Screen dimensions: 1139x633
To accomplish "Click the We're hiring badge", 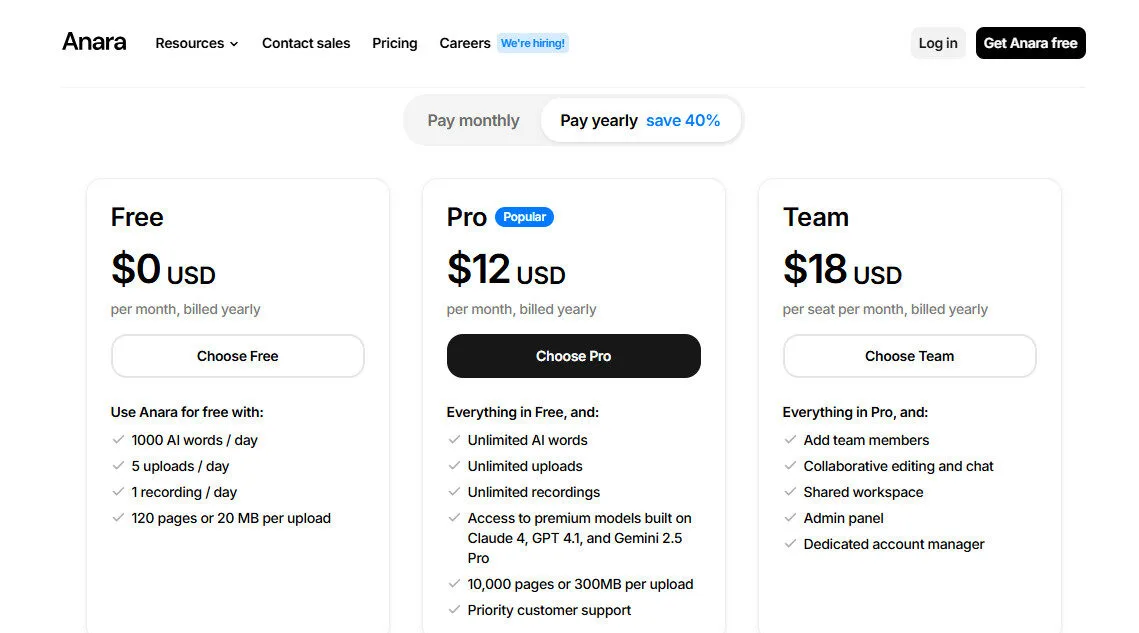I will pyautogui.click(x=533, y=43).
